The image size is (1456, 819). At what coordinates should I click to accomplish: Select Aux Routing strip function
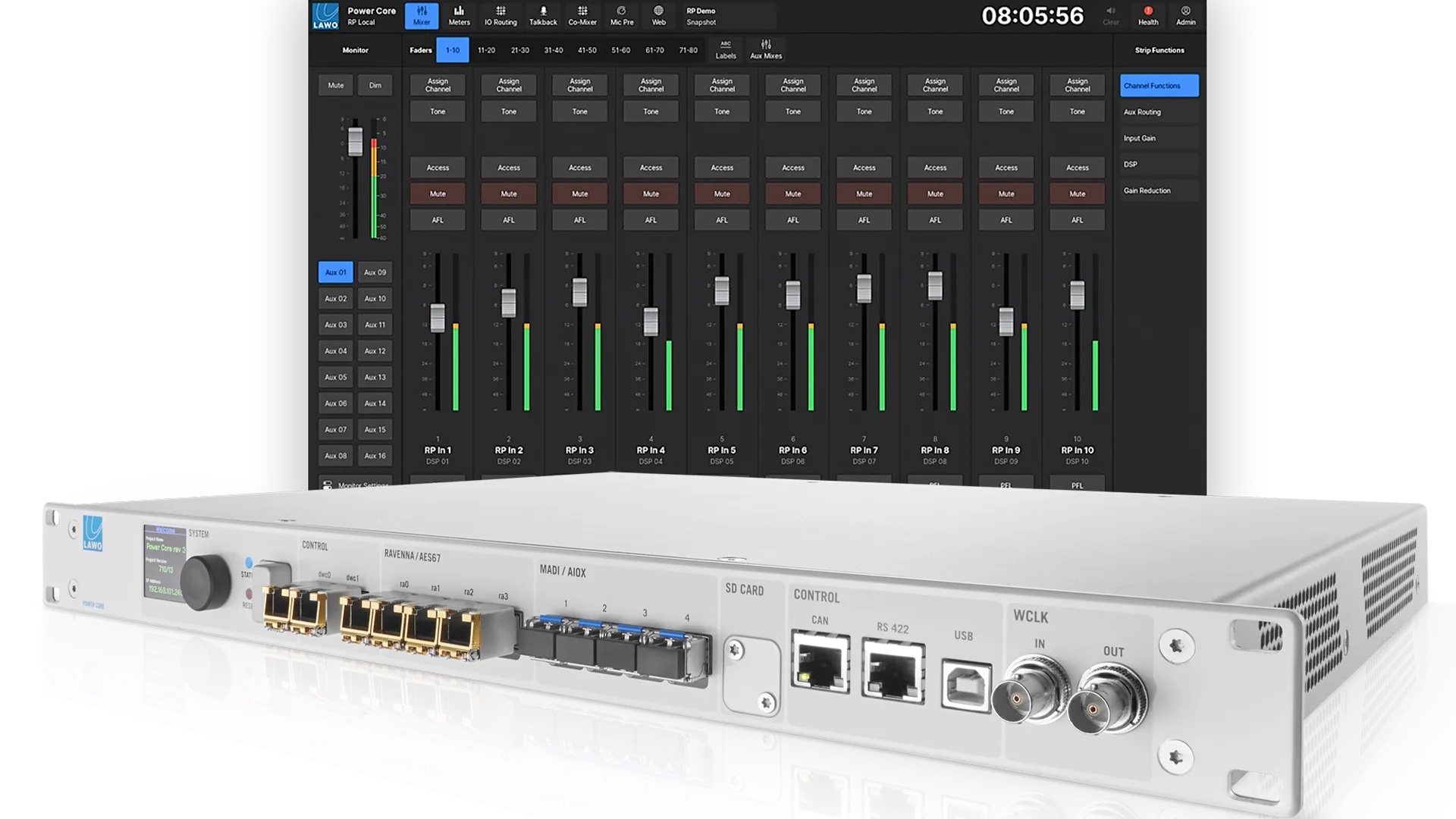pos(1159,112)
